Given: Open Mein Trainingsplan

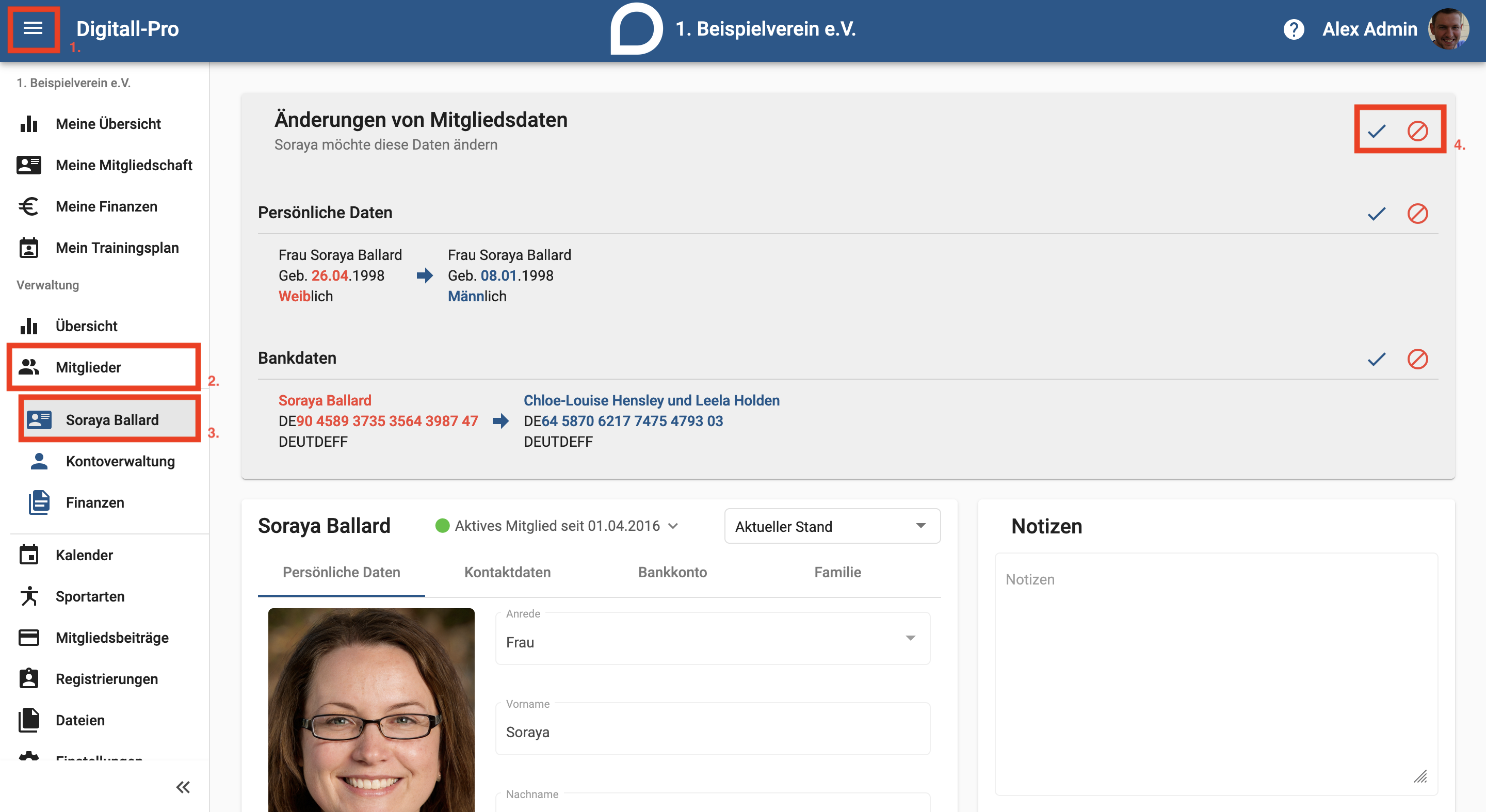Looking at the screenshot, I should point(104,248).
